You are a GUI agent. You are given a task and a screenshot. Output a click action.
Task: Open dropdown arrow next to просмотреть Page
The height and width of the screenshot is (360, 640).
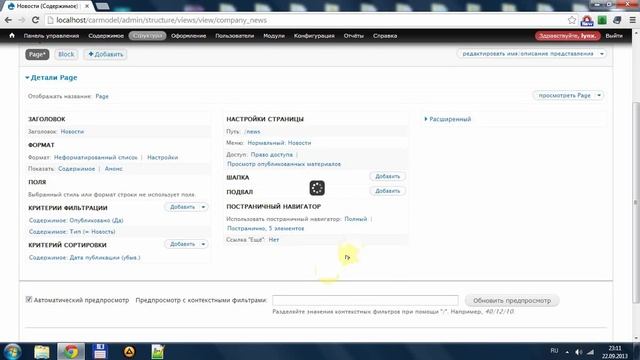tap(599, 96)
